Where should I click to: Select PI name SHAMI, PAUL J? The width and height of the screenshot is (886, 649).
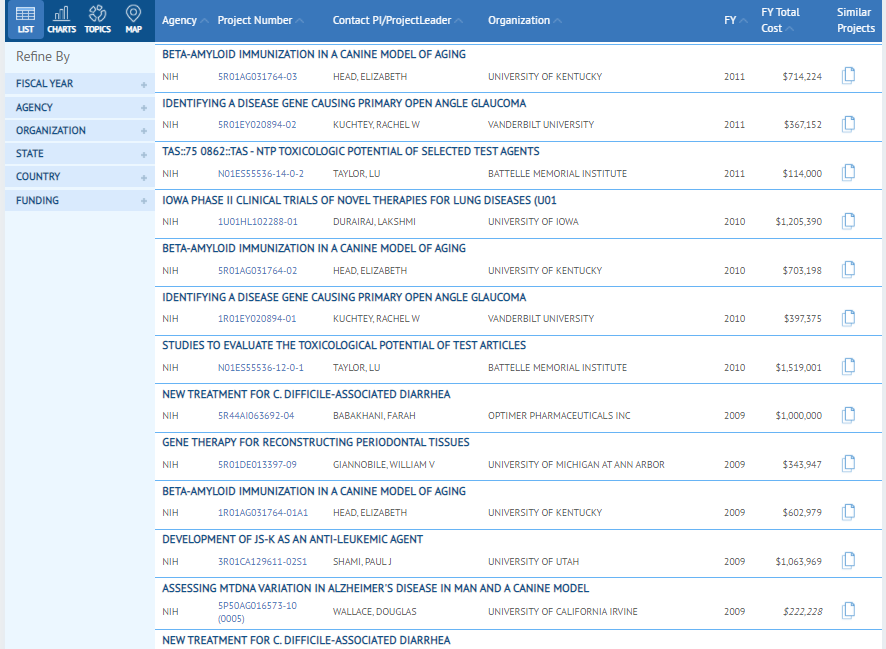pos(362,562)
